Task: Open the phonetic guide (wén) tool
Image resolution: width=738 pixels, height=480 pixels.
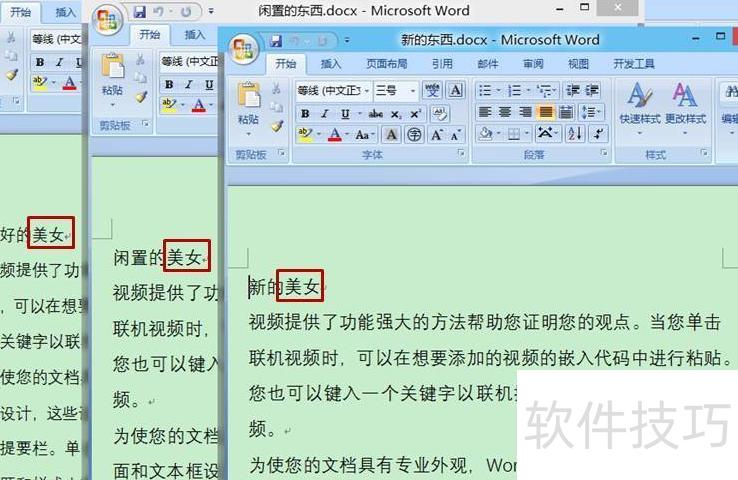Action: point(432,90)
